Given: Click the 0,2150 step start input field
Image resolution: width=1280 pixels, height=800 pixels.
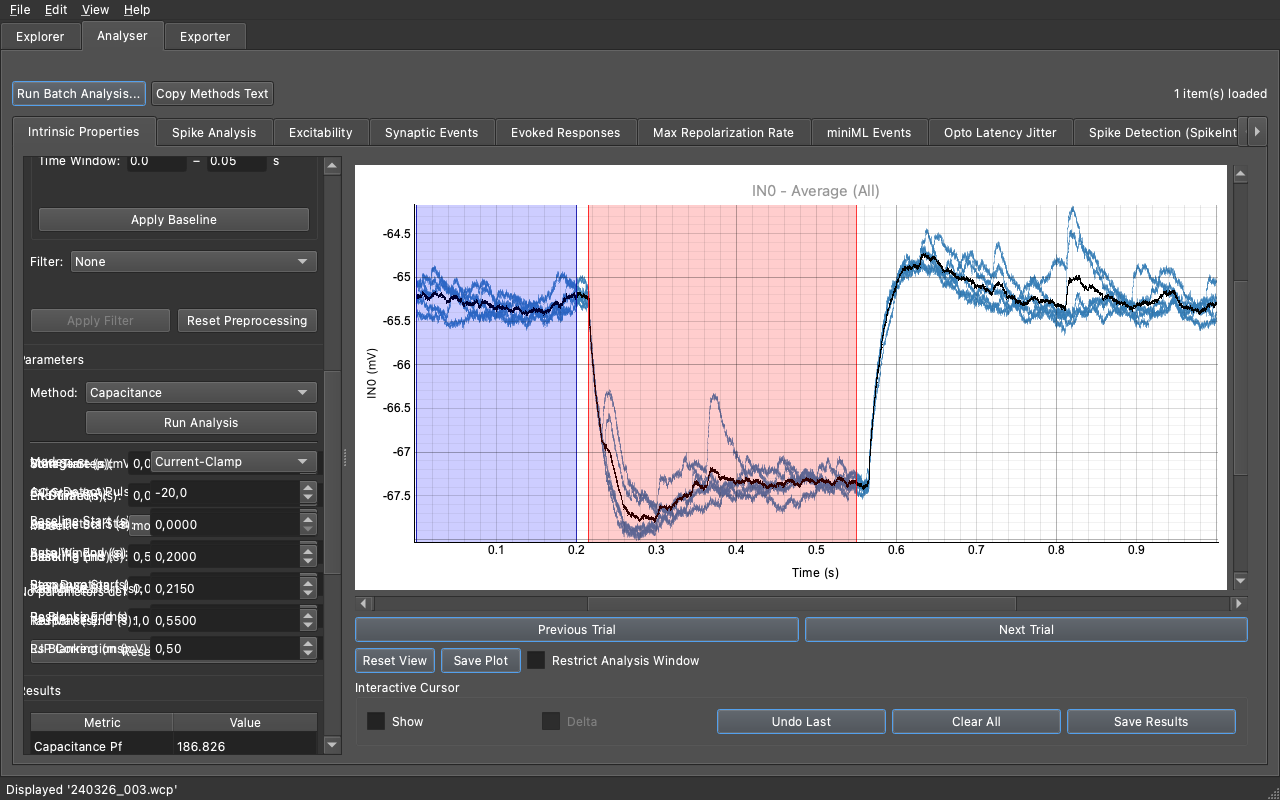Looking at the screenshot, I should (x=225, y=588).
